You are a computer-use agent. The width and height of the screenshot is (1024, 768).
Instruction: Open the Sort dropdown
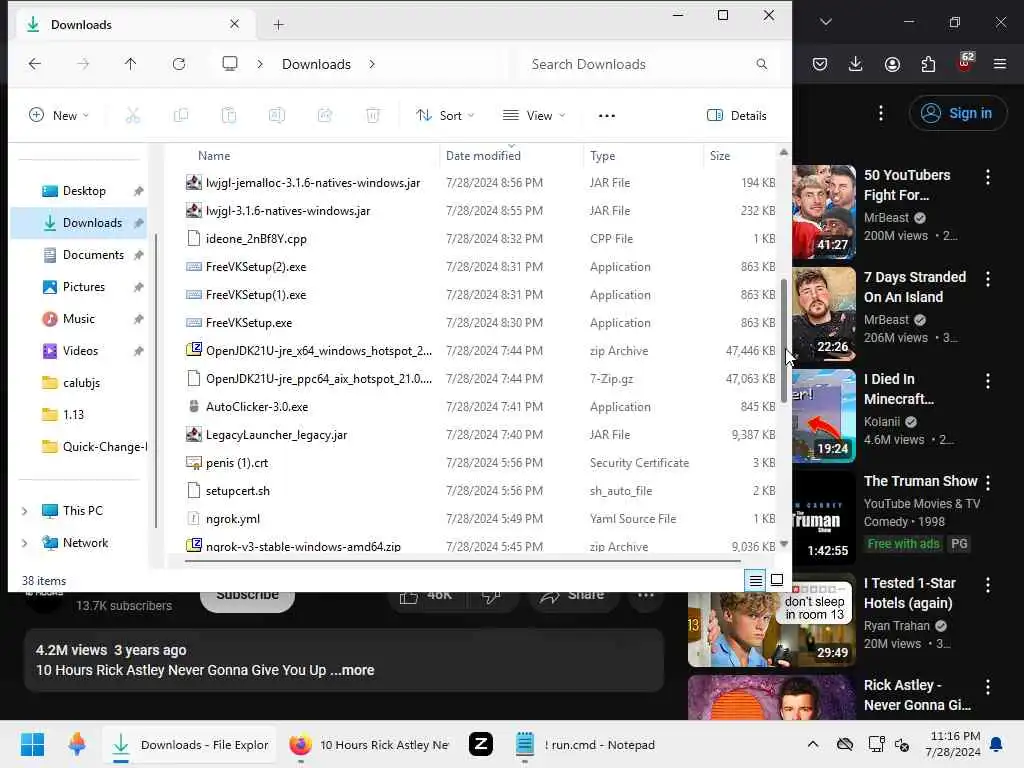click(445, 116)
